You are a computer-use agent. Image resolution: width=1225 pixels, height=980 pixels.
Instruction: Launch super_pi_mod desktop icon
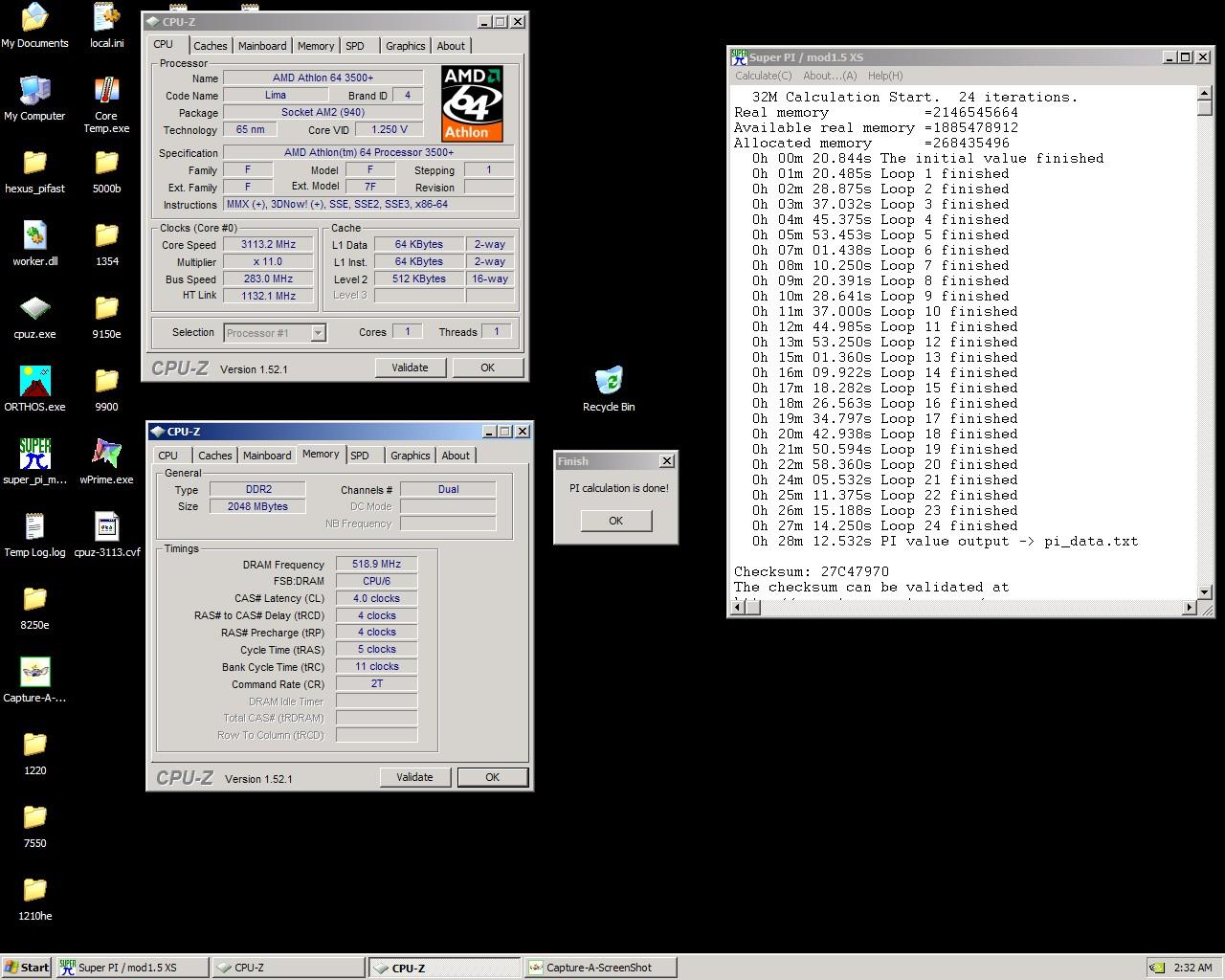[34, 462]
